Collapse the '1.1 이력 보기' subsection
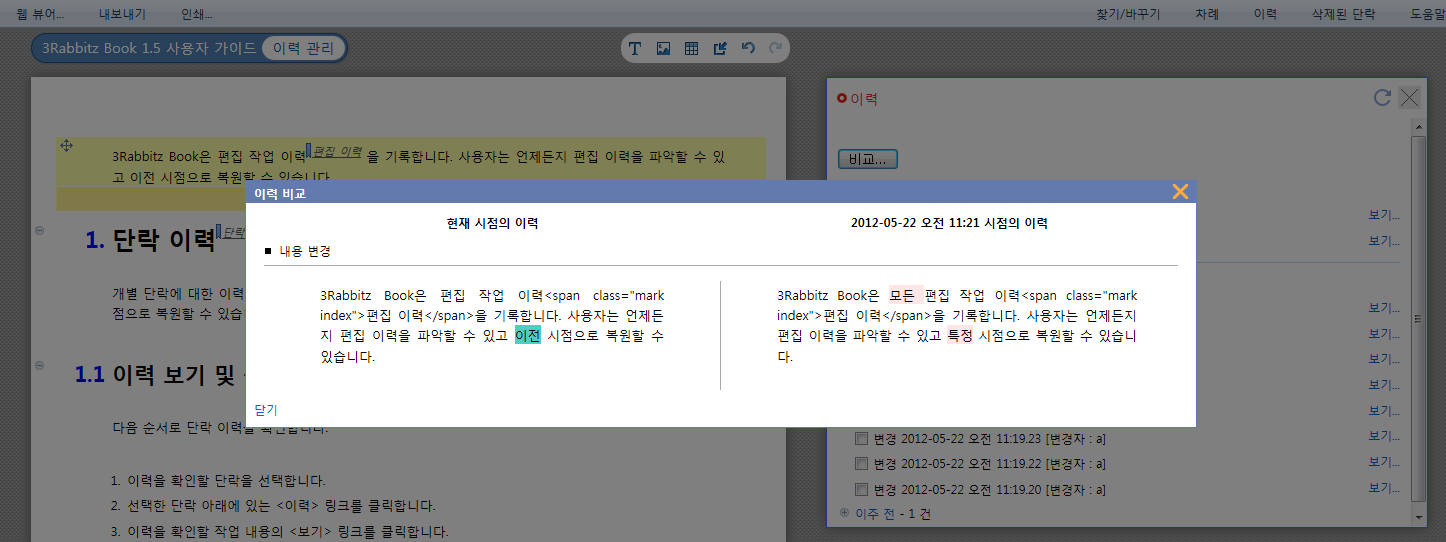Viewport: 1446px width, 542px height. 40,365
